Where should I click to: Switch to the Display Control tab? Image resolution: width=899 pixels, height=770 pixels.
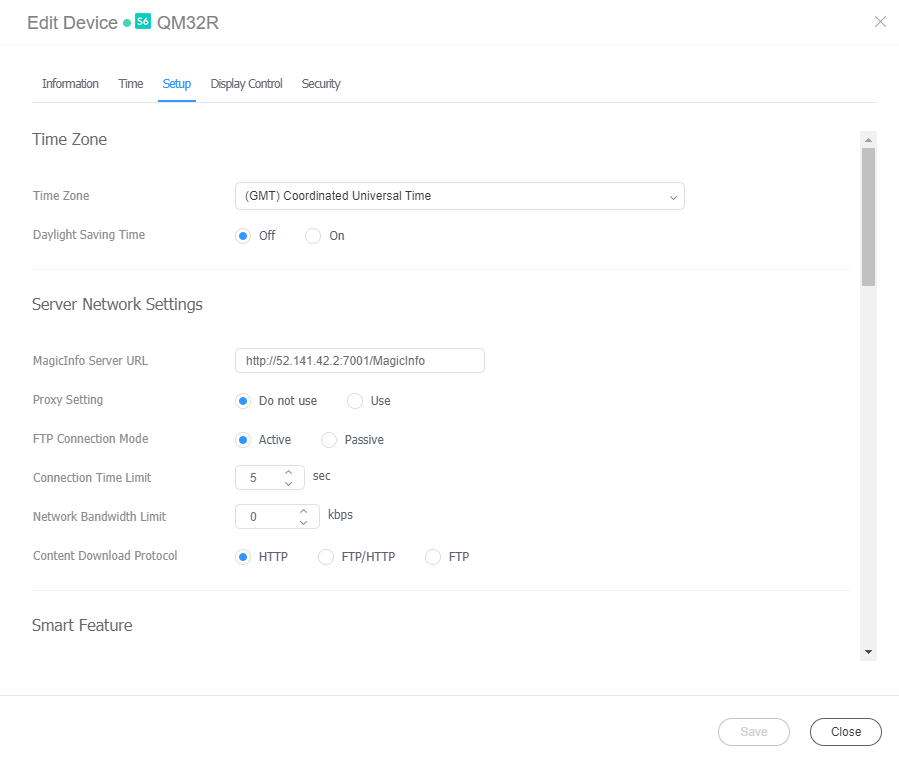246,84
